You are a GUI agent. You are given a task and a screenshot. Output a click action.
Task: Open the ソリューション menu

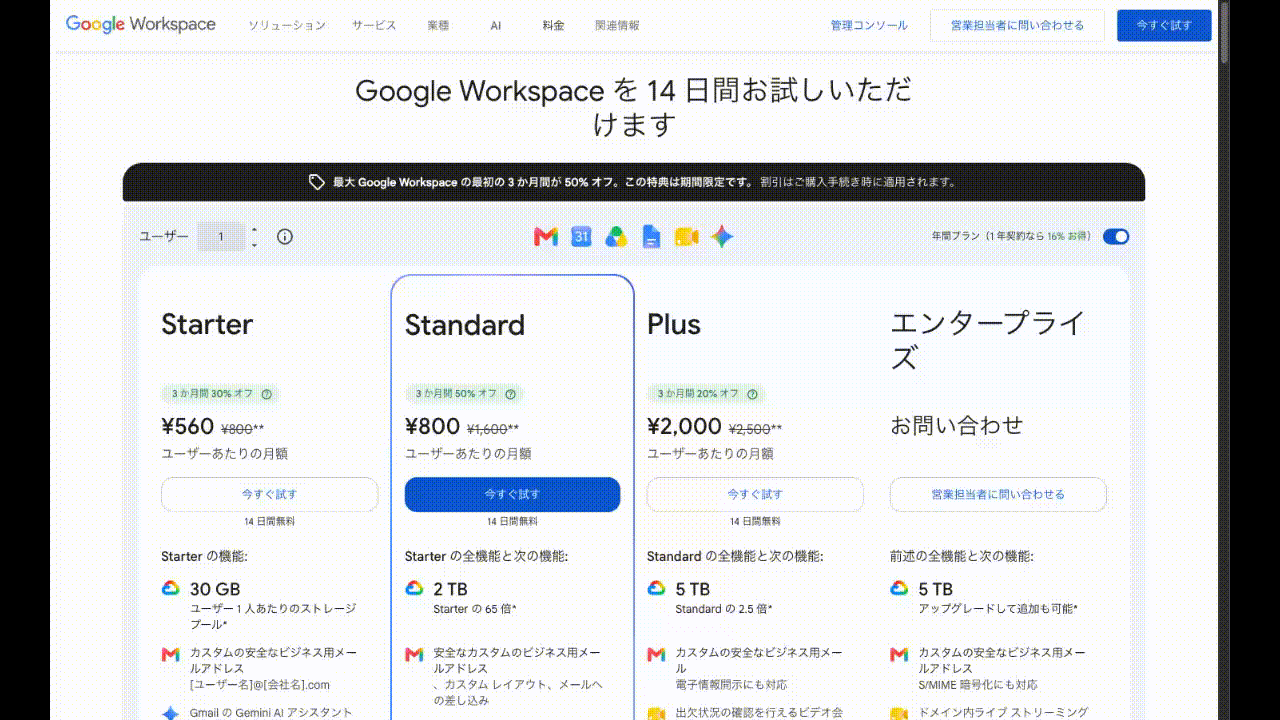click(x=287, y=25)
